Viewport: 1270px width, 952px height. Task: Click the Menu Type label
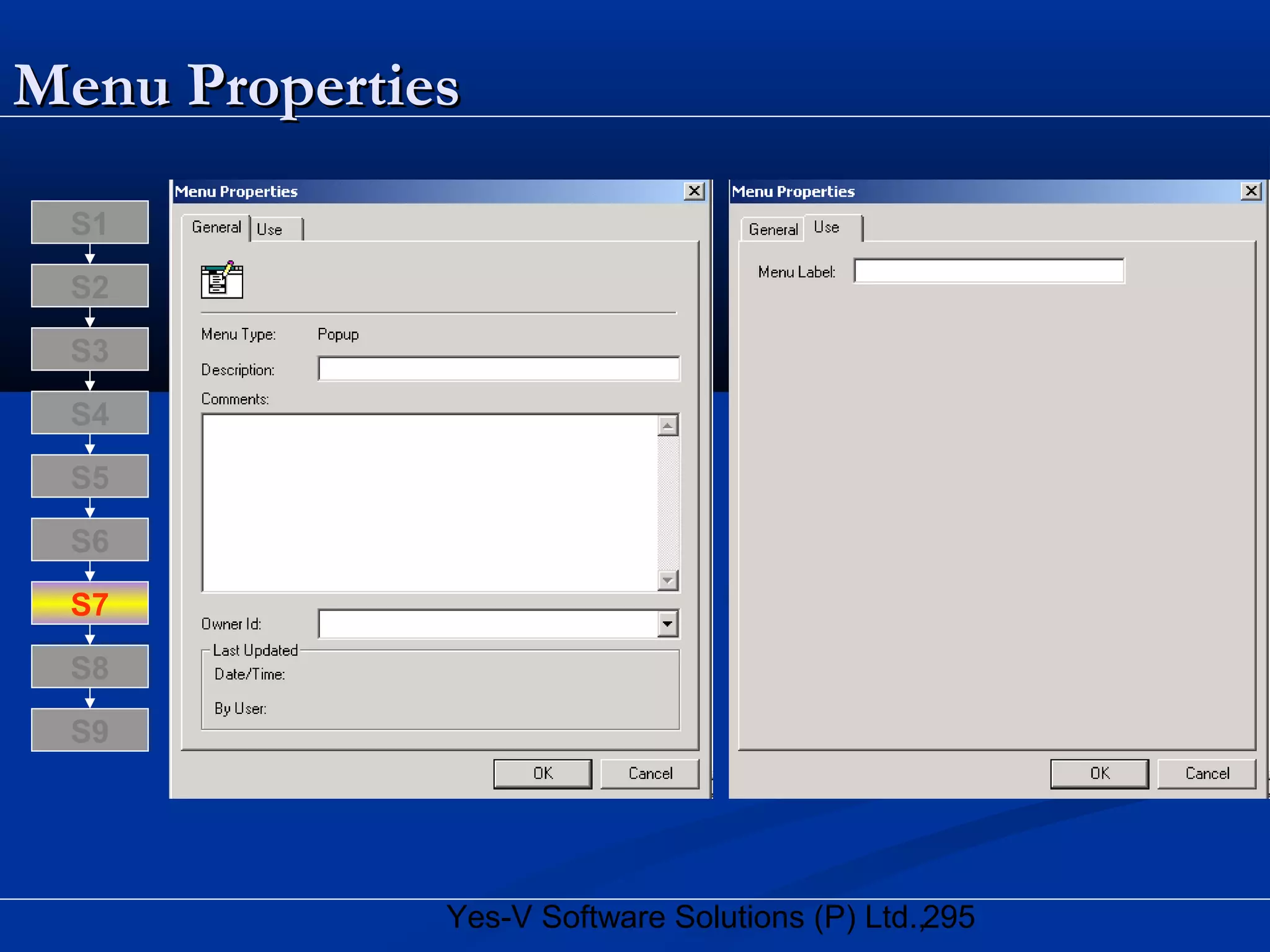tap(238, 335)
